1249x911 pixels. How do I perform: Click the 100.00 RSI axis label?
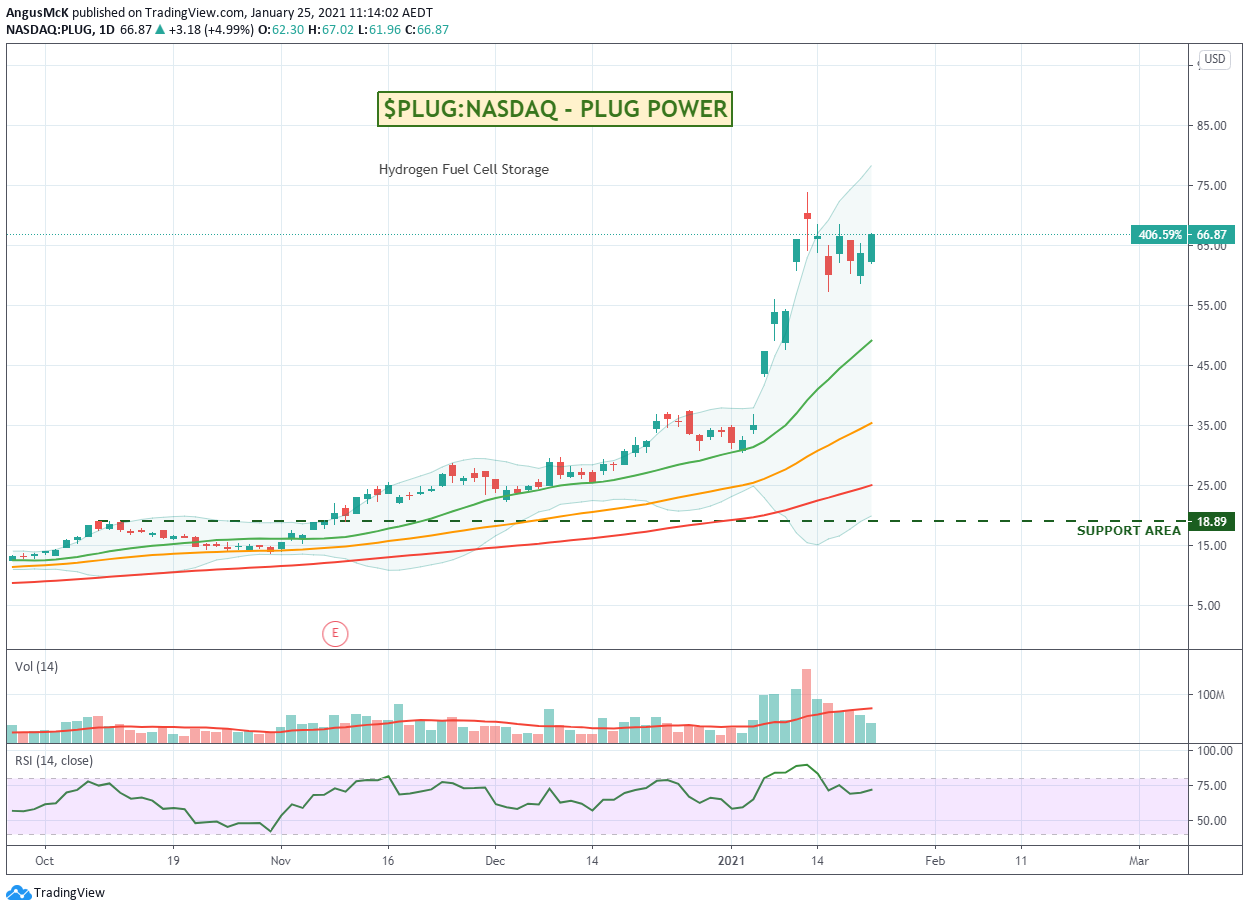tap(1213, 751)
